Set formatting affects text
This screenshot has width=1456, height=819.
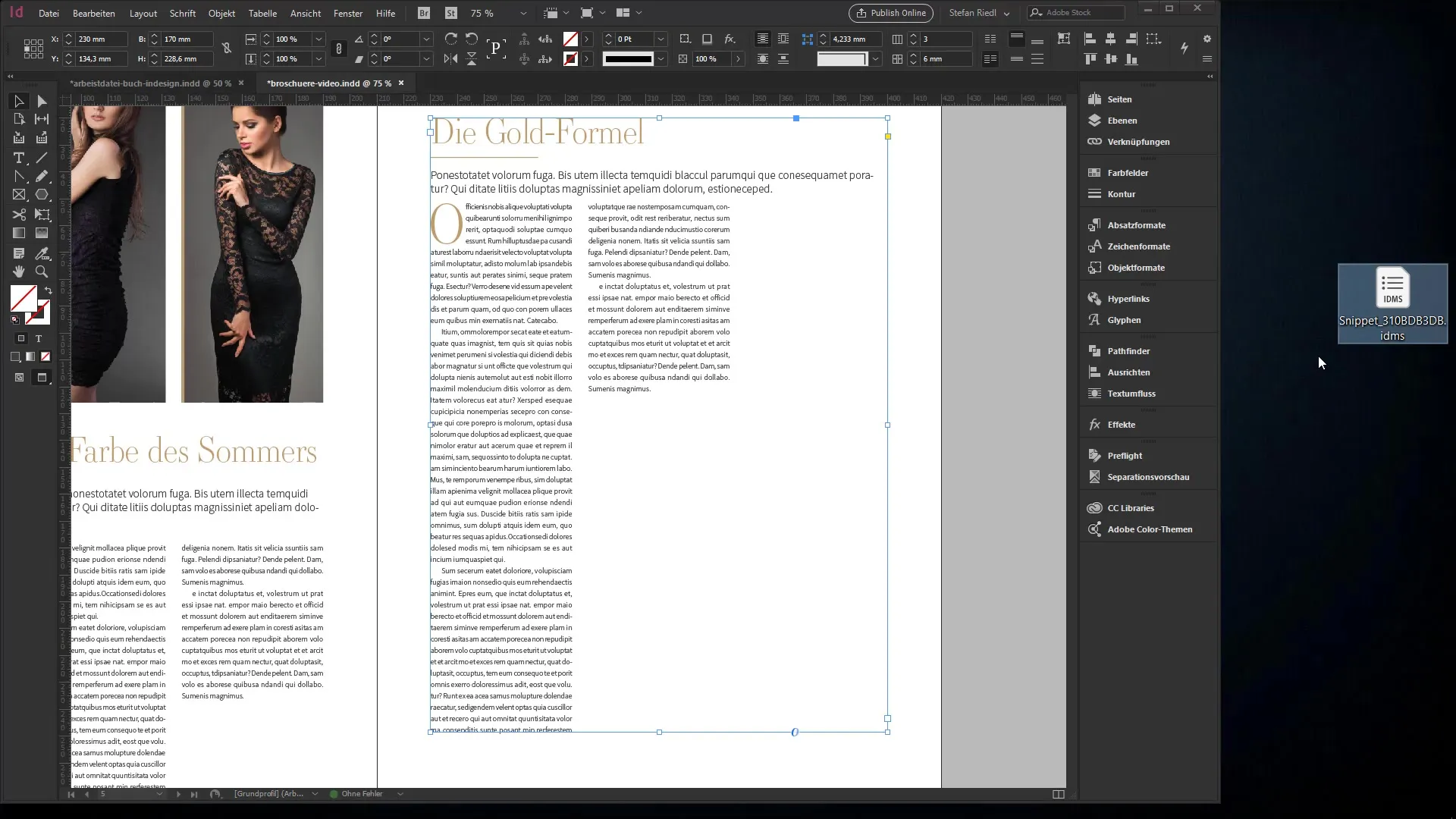tap(39, 339)
